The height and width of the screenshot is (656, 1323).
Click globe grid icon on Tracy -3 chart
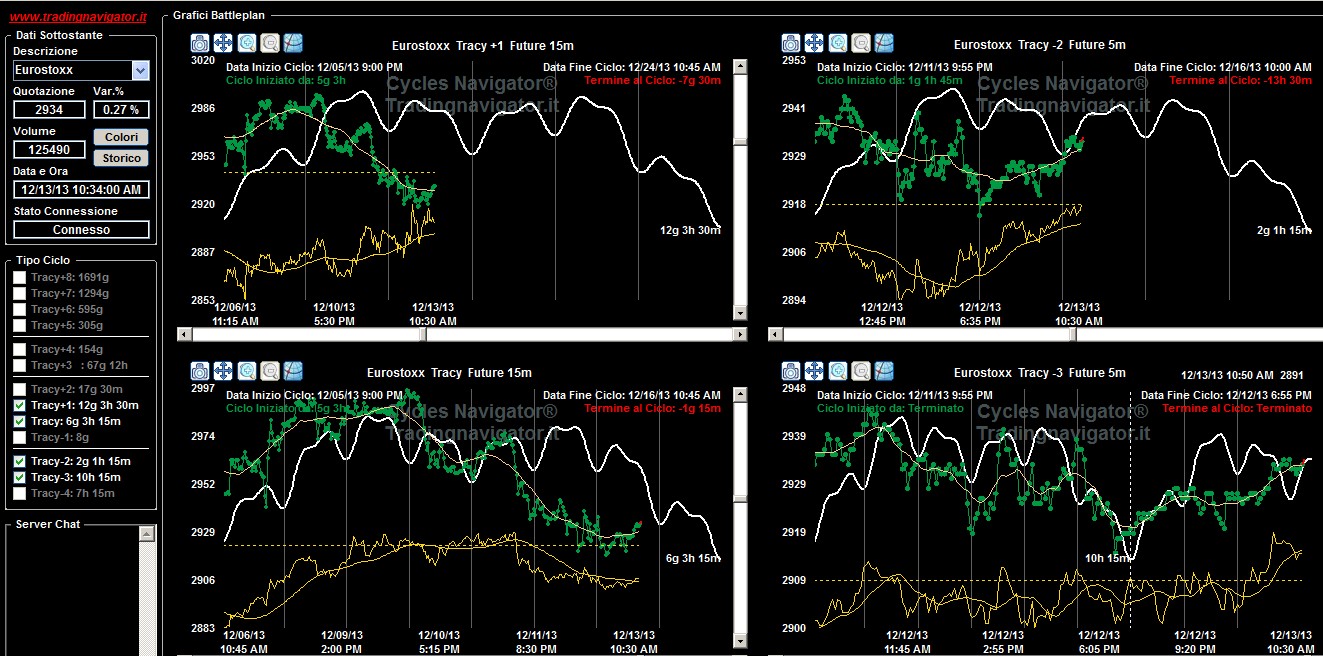tap(884, 371)
